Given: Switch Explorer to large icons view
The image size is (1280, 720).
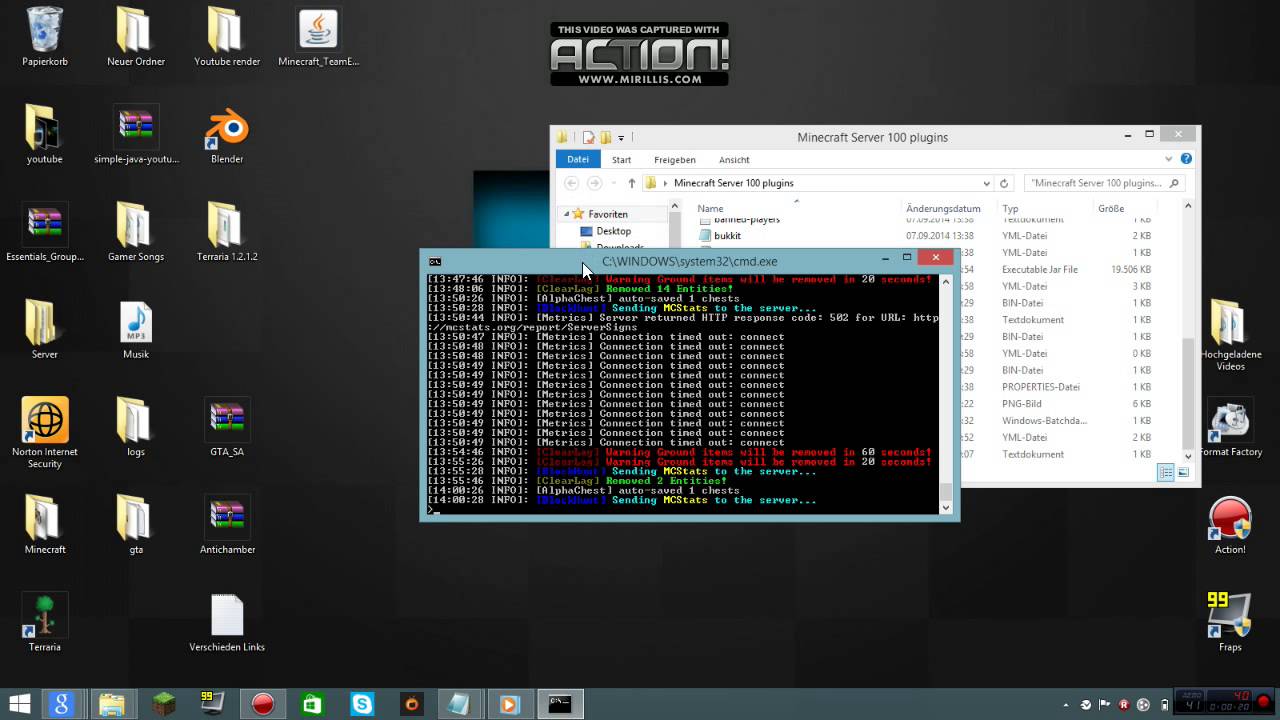Looking at the screenshot, I should tap(1183, 472).
